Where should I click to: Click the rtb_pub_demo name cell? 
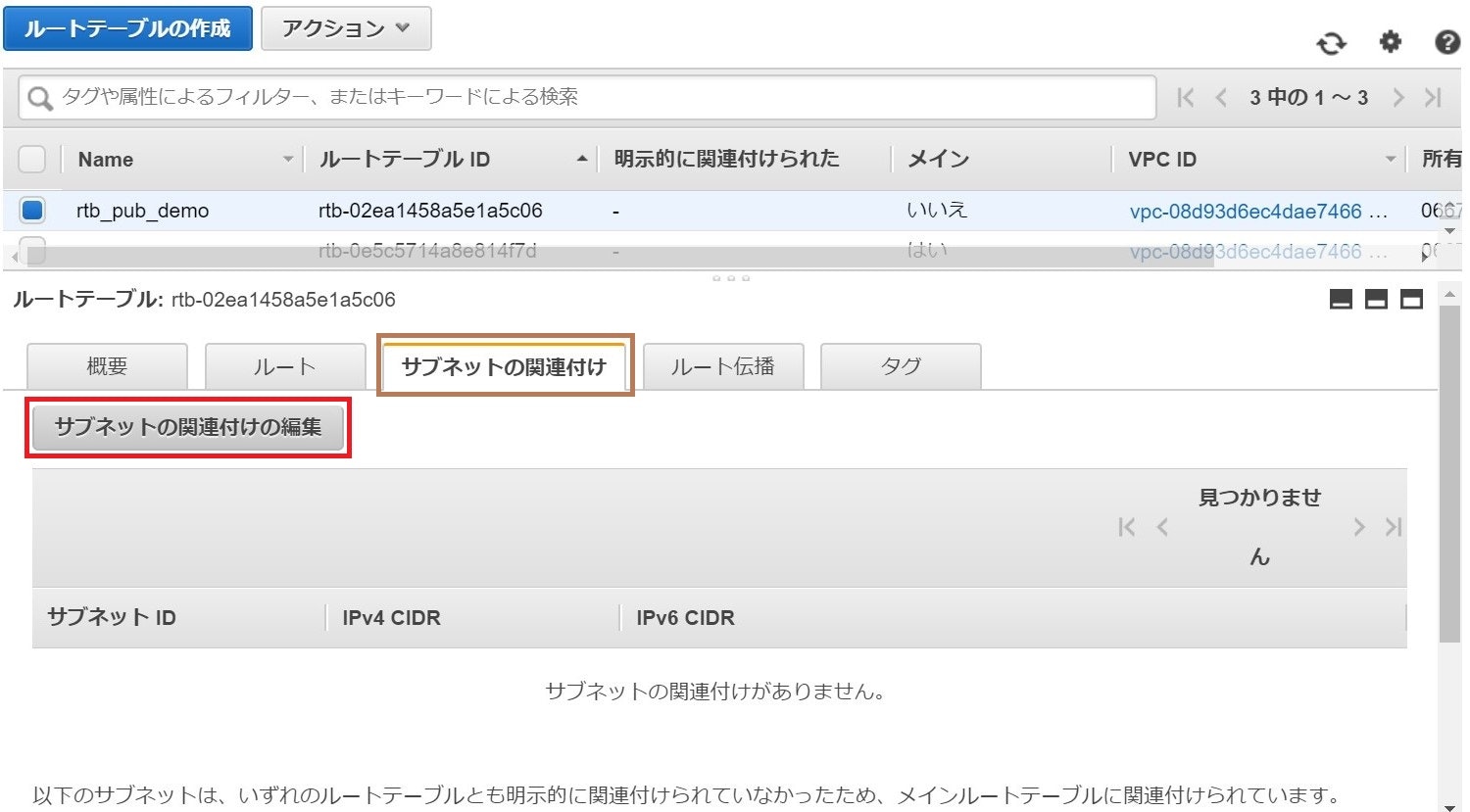pyautogui.click(x=142, y=211)
